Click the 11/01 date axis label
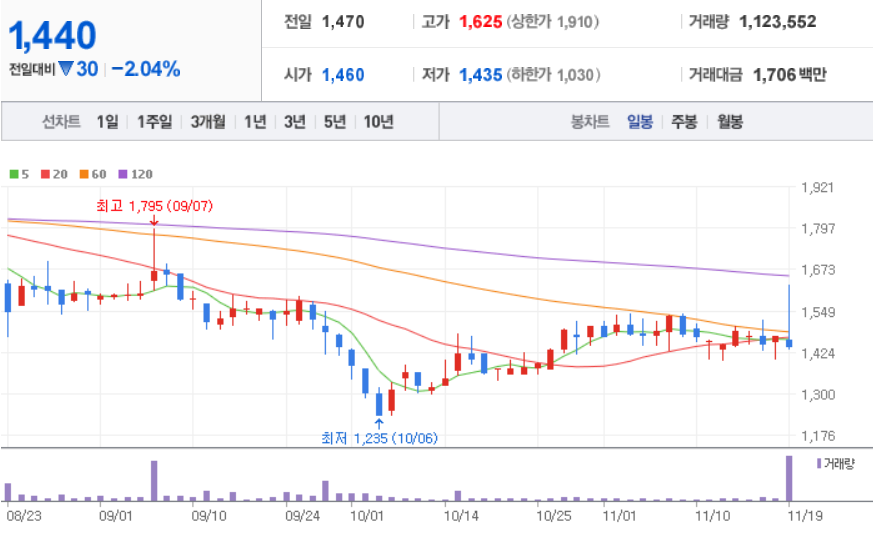 tap(619, 516)
